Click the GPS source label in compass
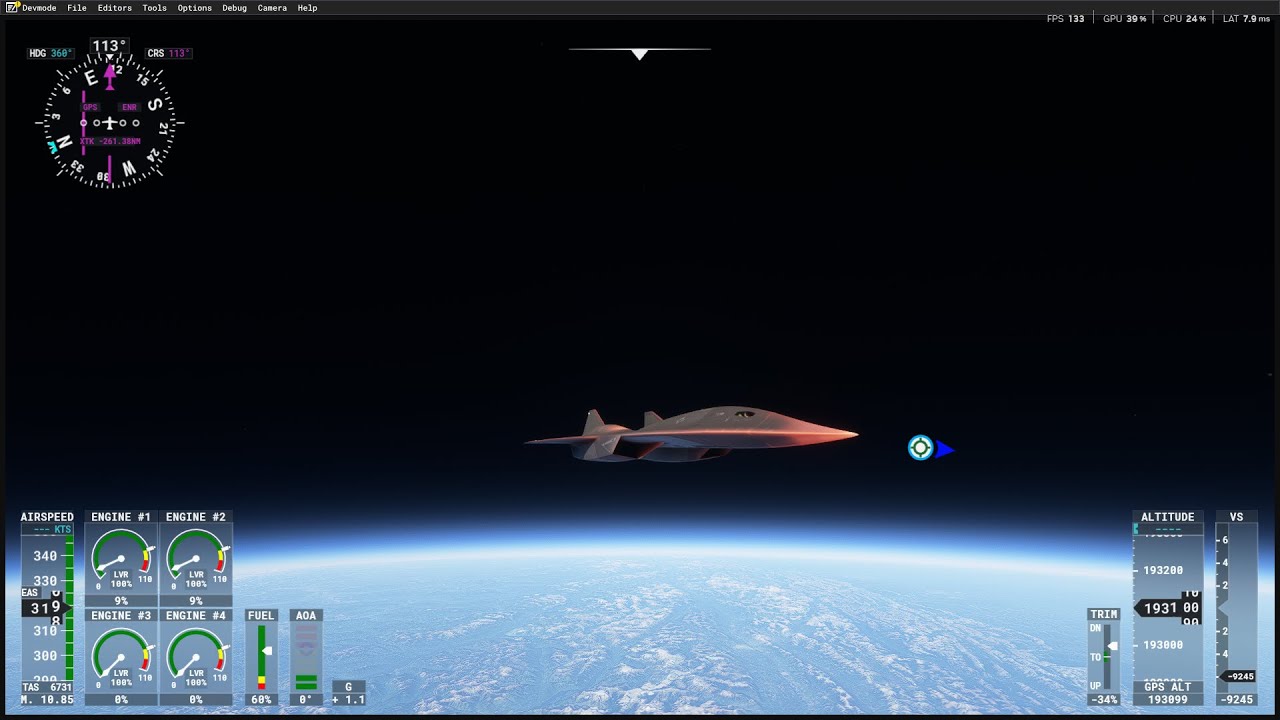The width and height of the screenshot is (1280, 720). coord(90,107)
